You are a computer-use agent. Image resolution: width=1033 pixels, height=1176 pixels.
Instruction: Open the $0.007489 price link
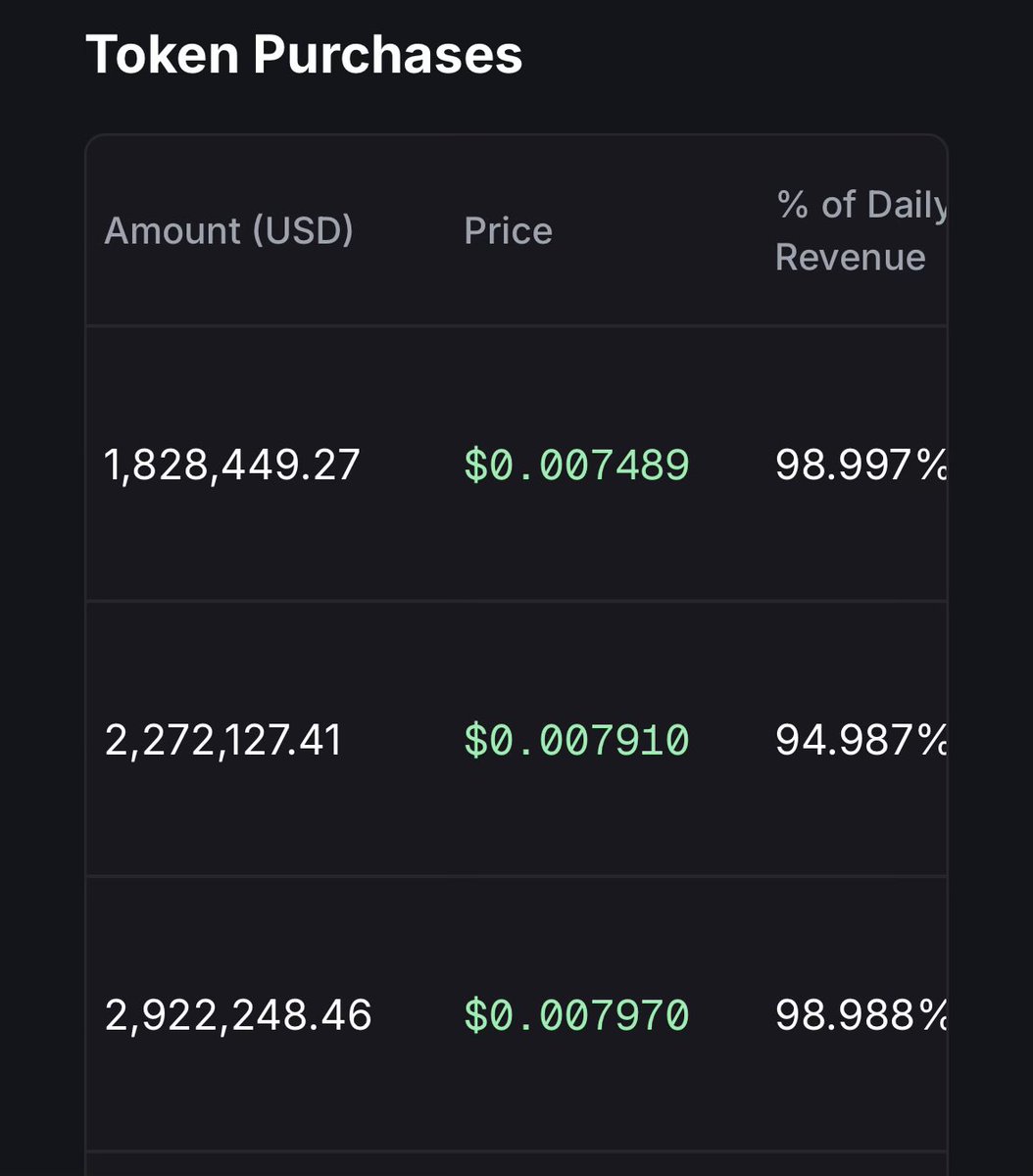pos(576,465)
